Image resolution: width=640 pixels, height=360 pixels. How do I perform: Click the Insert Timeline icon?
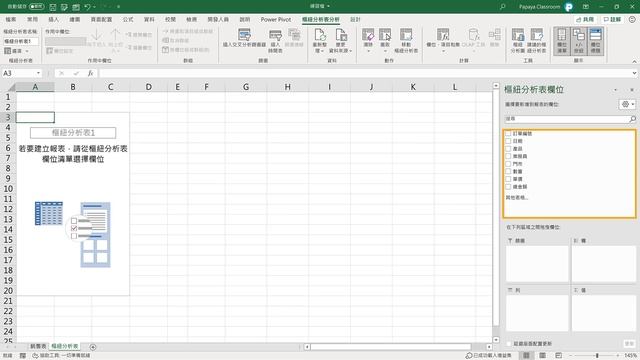pyautogui.click(x=275, y=35)
